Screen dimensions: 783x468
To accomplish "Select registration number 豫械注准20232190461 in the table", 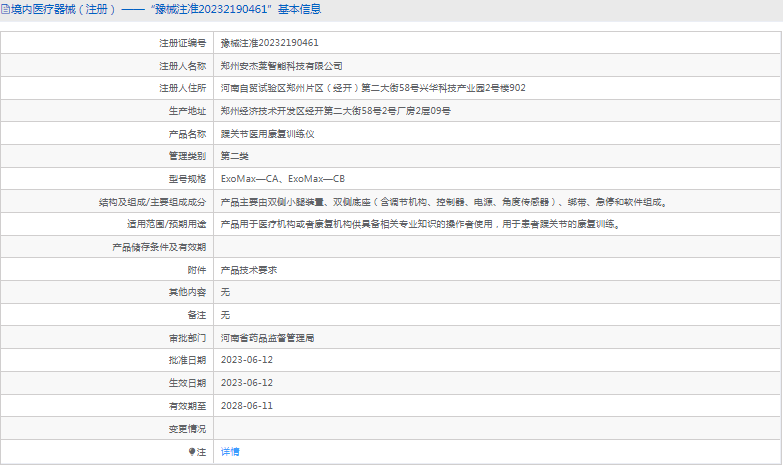I will click(x=270, y=43).
